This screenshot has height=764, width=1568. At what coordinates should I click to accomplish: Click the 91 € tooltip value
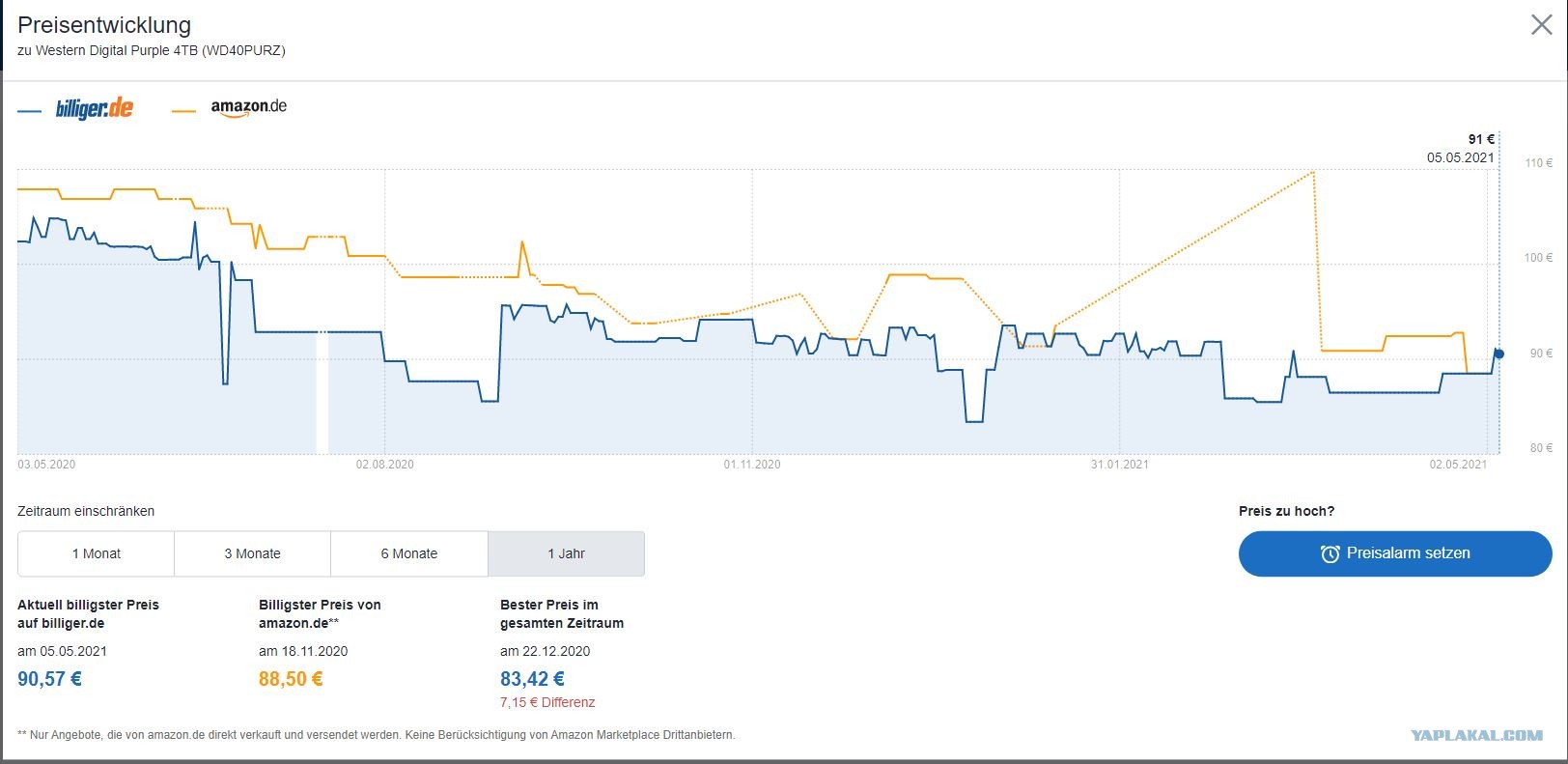pyautogui.click(x=1481, y=139)
